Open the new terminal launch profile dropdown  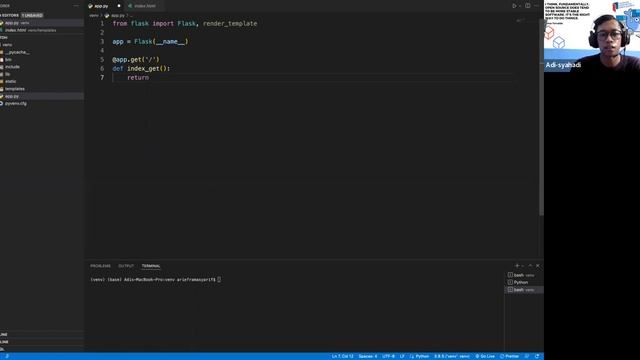[x=523, y=266]
